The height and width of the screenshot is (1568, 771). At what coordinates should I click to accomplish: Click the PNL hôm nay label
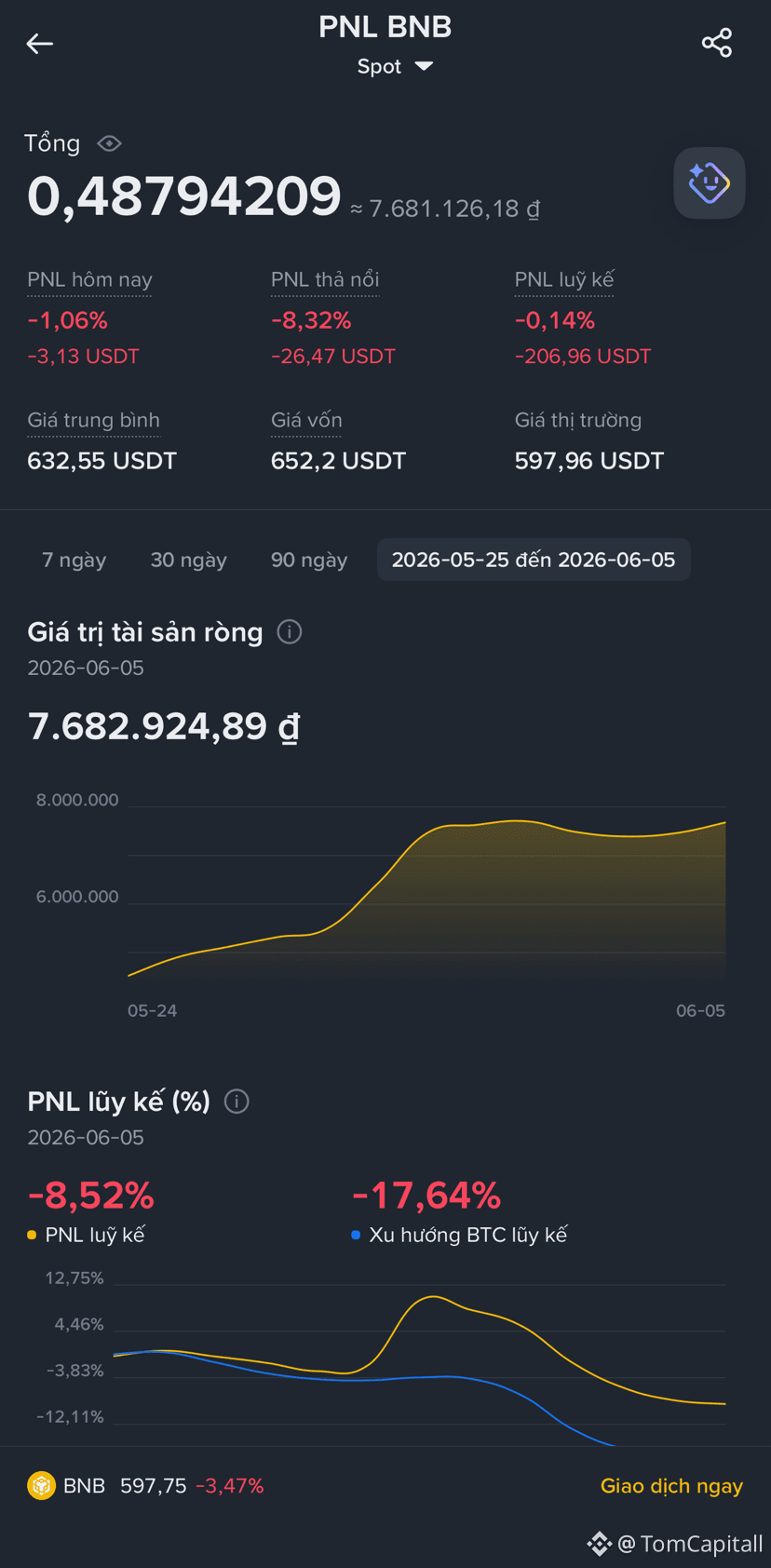89,280
